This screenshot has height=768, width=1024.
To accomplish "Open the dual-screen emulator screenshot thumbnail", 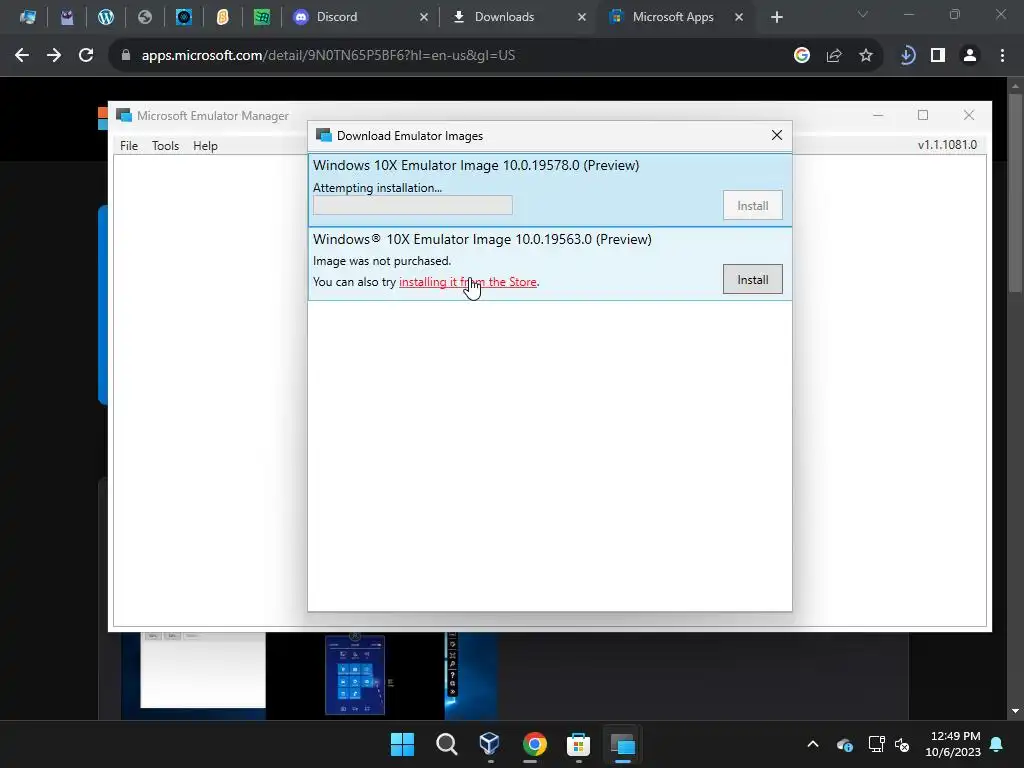I will (x=355, y=675).
